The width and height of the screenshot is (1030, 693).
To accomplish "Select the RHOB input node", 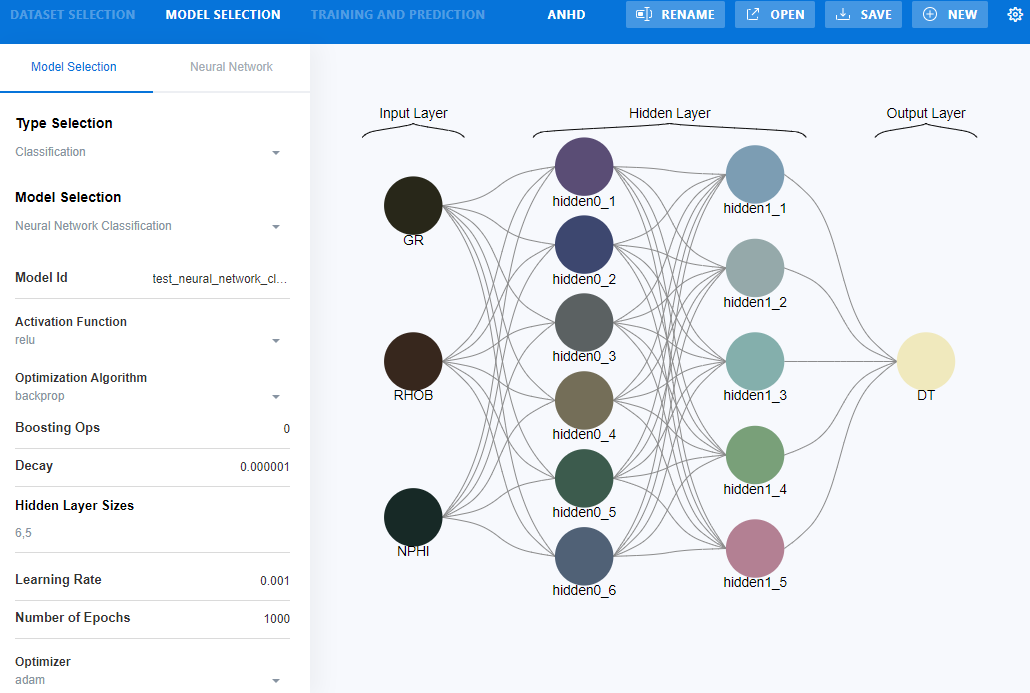I will (413, 361).
